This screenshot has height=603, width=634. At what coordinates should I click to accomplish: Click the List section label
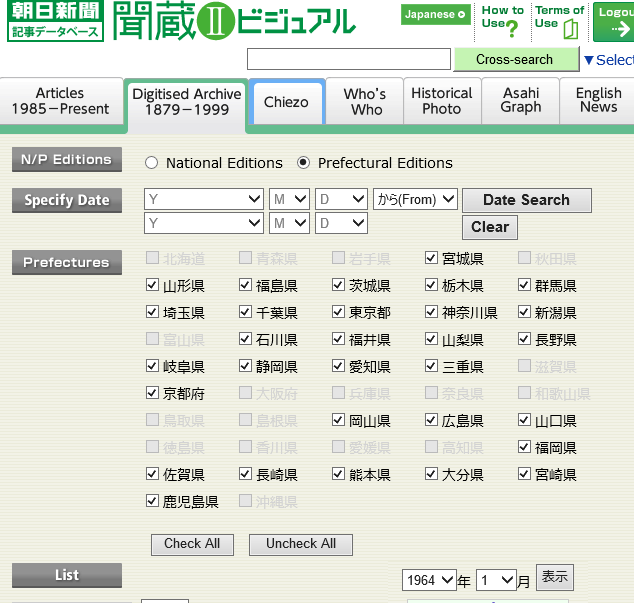67,575
